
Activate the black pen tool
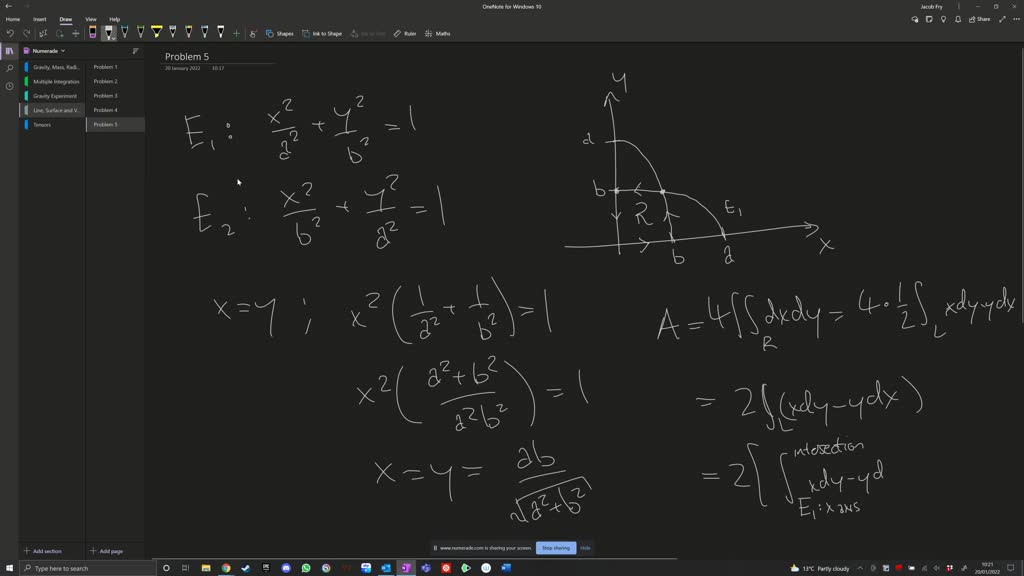[x=108, y=32]
